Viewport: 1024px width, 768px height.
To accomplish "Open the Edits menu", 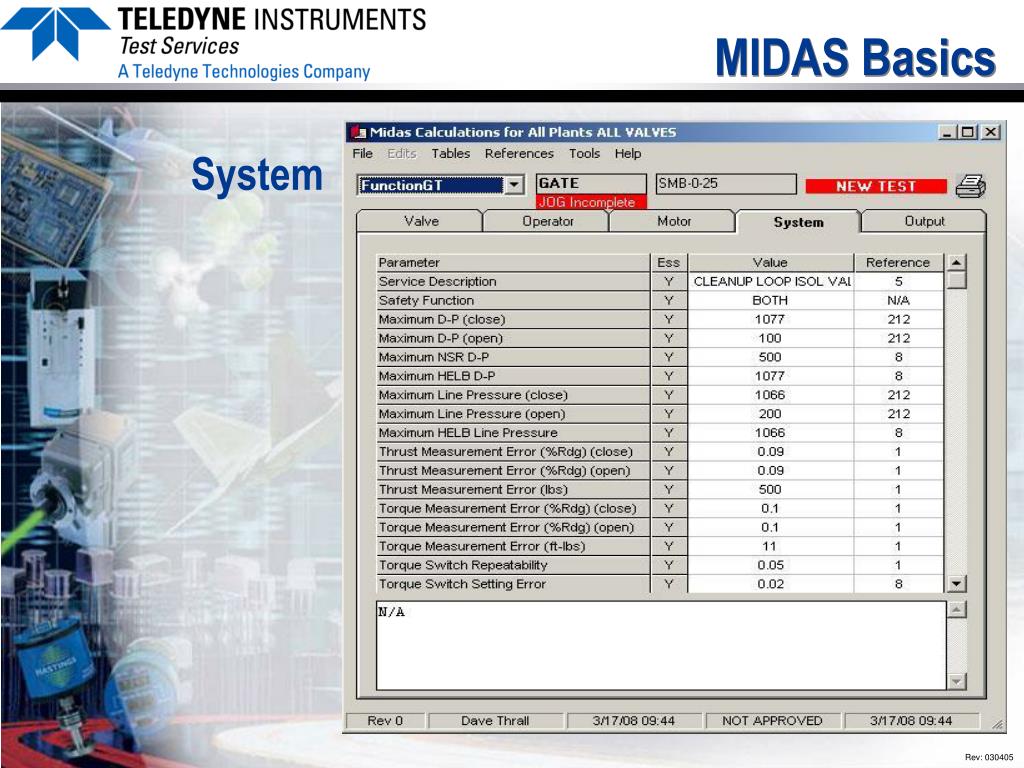I will click(x=402, y=153).
